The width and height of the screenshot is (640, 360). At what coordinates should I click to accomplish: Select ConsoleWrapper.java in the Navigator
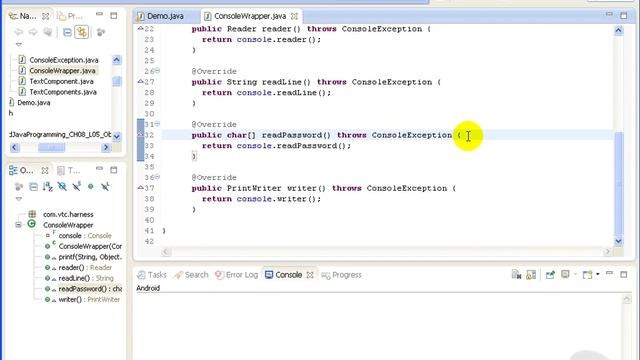pos(62,71)
